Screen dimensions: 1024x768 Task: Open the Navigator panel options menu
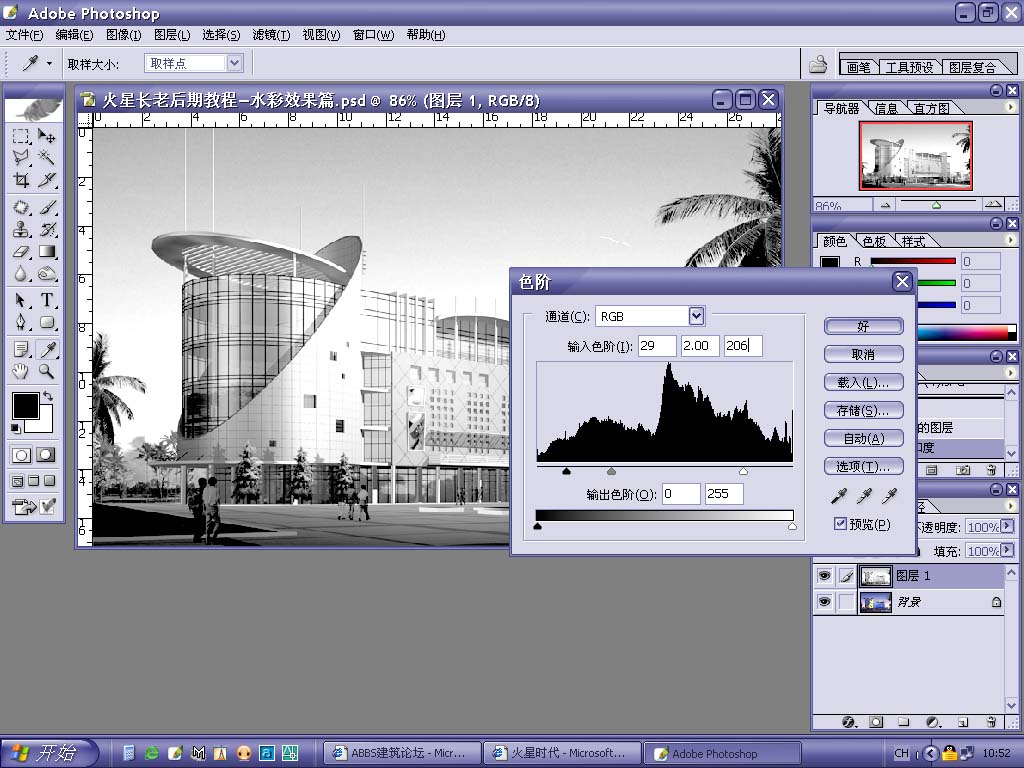(1010, 106)
